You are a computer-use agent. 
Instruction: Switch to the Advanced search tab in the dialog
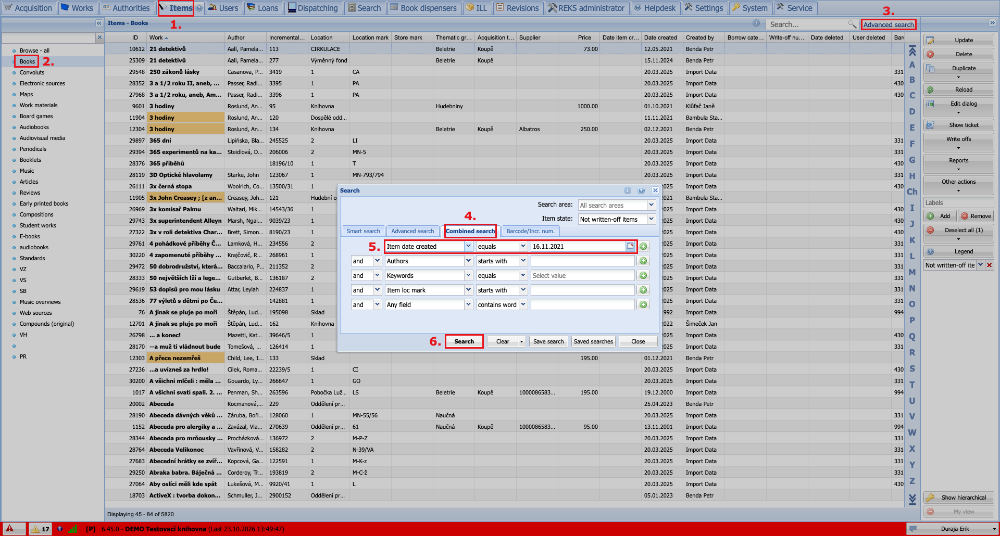click(x=413, y=230)
